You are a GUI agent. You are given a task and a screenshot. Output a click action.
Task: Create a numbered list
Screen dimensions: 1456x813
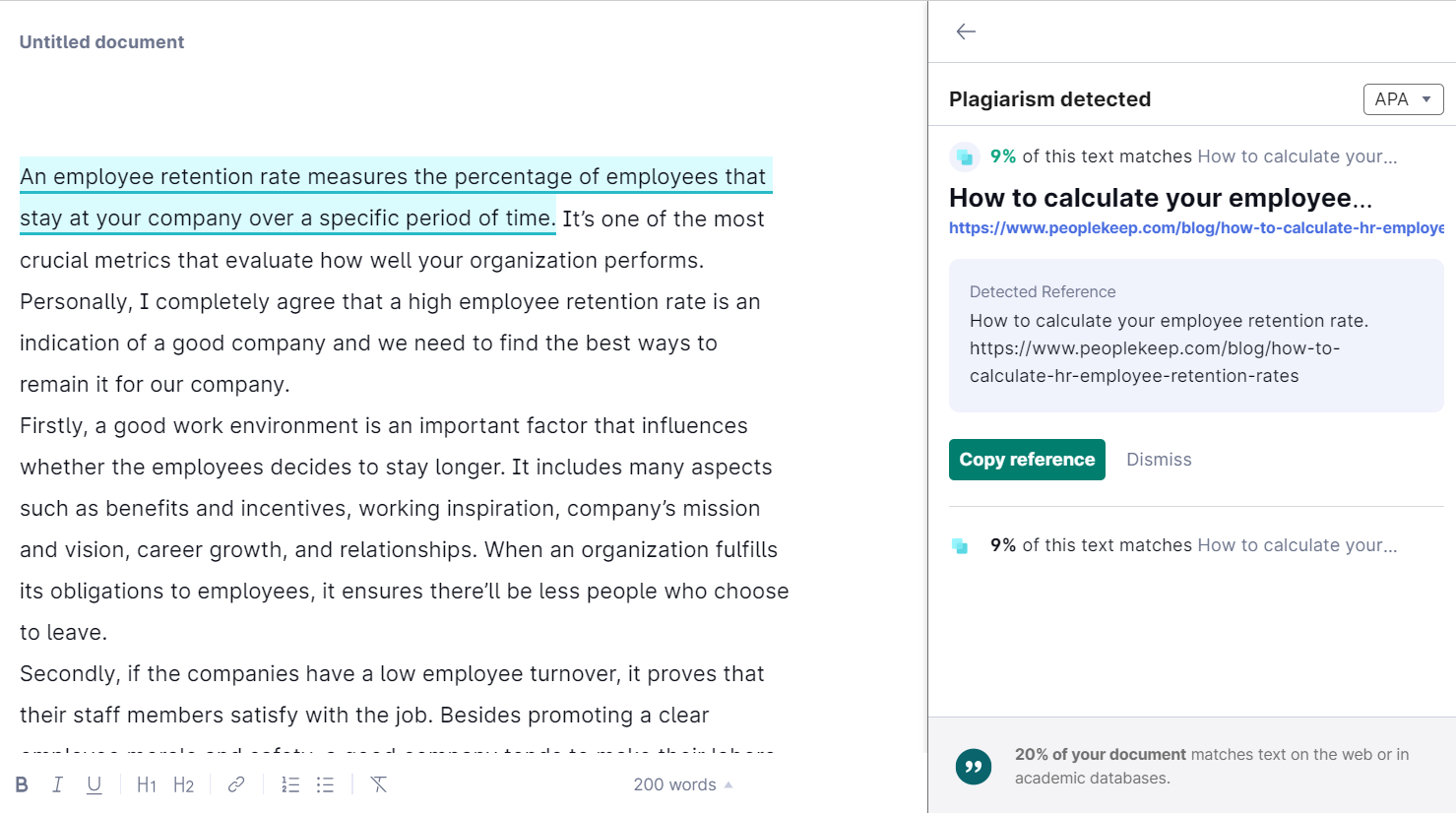(290, 784)
